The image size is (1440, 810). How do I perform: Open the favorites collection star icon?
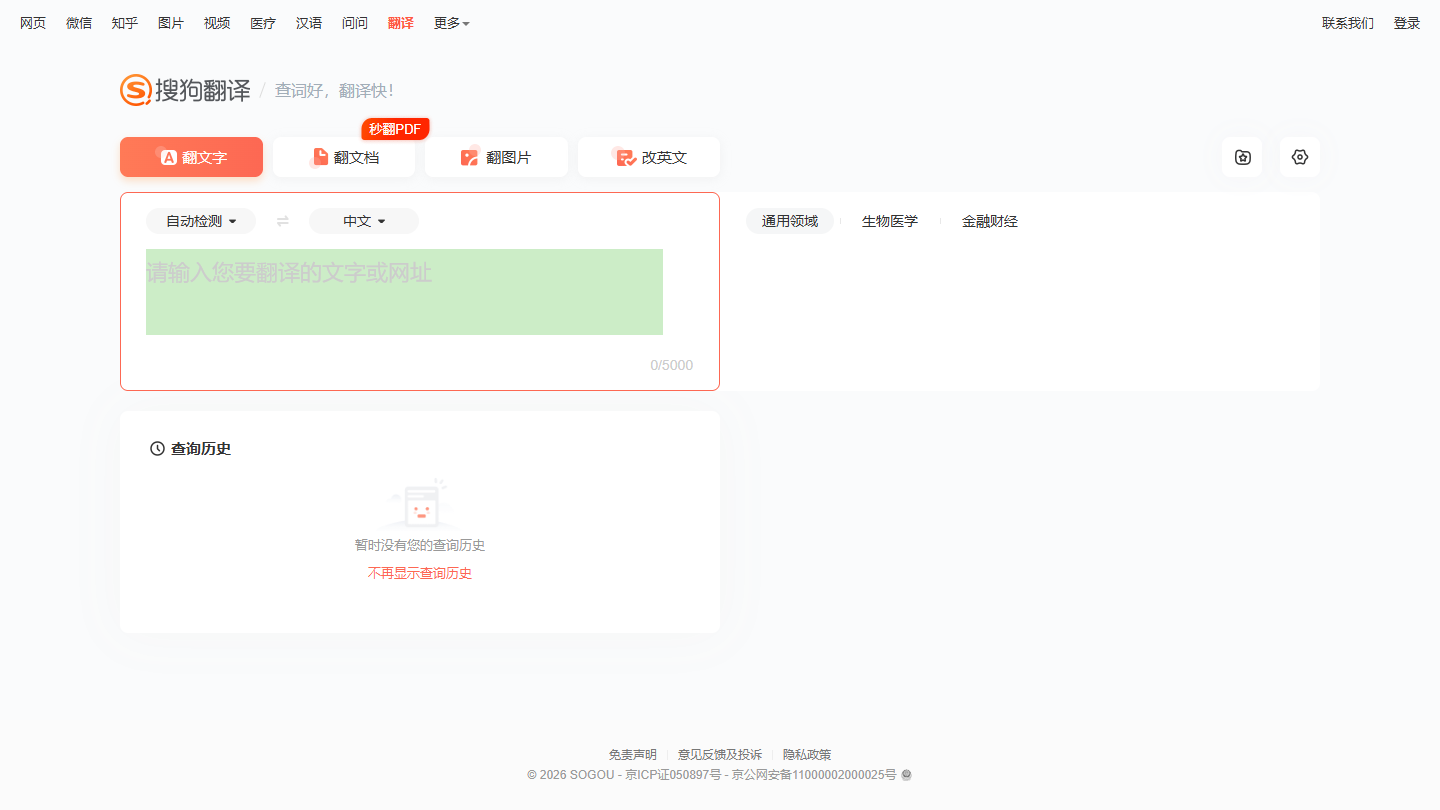(1242, 157)
